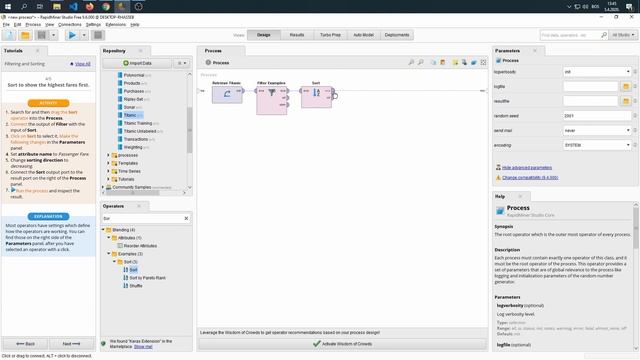This screenshot has height=360, width=640.
Task: Switch to the Turbo Prep view
Action: tap(330, 35)
